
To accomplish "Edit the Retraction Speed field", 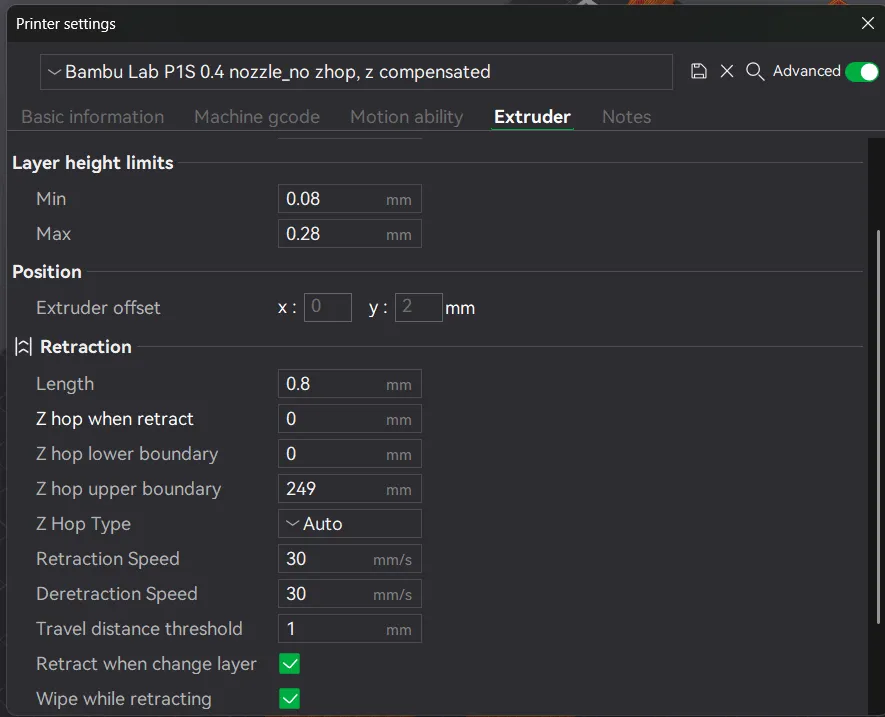I will (x=350, y=559).
